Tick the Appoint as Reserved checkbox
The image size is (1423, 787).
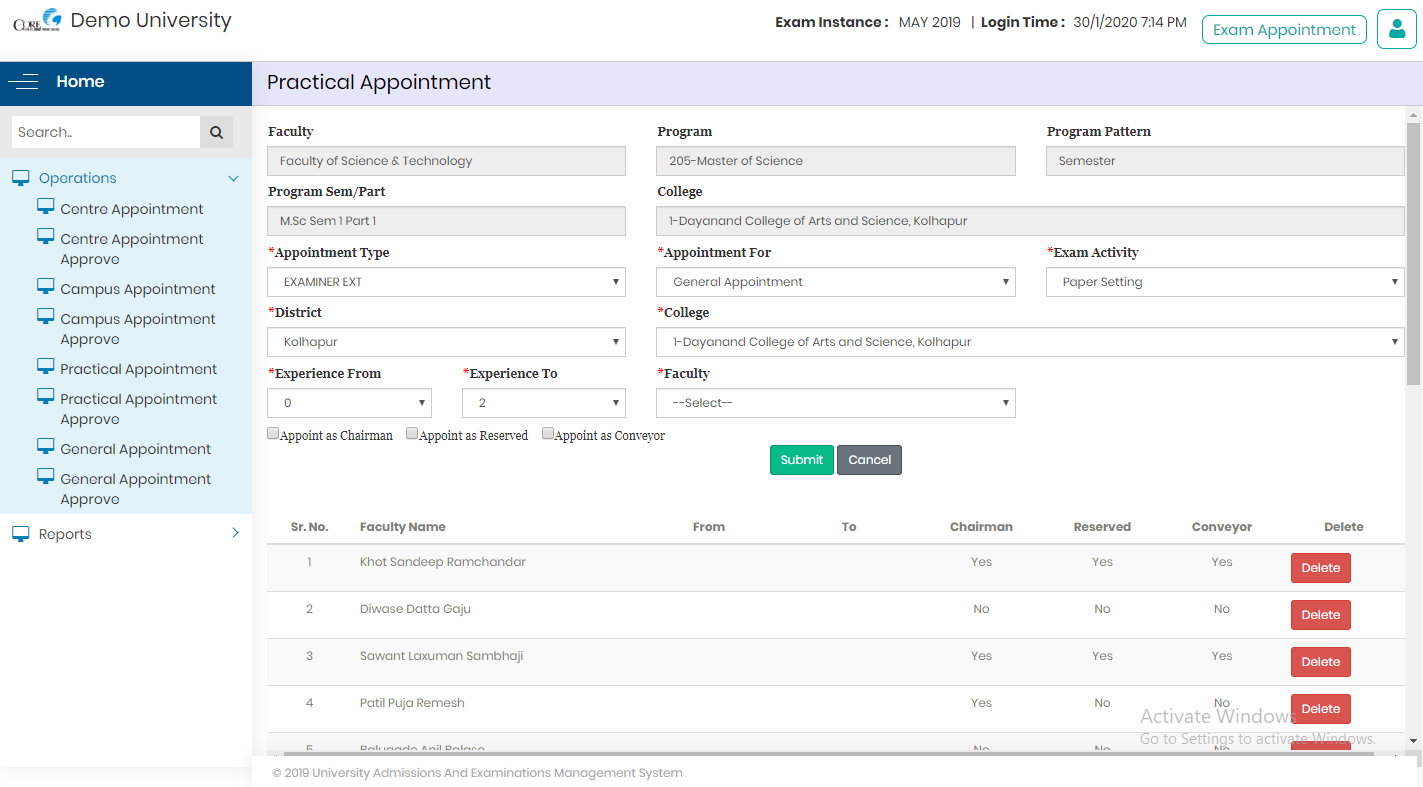click(x=412, y=434)
